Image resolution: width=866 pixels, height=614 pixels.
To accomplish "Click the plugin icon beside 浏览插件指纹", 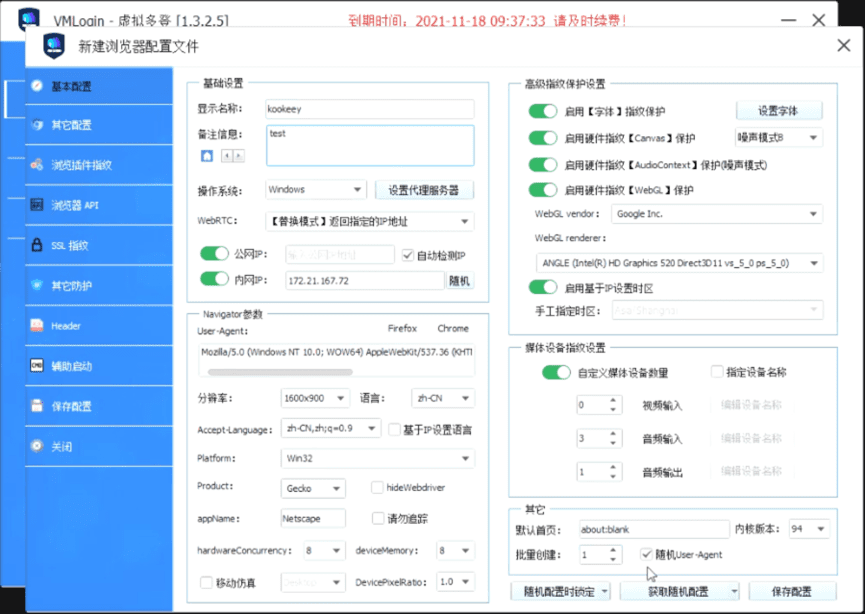I will tap(37, 165).
